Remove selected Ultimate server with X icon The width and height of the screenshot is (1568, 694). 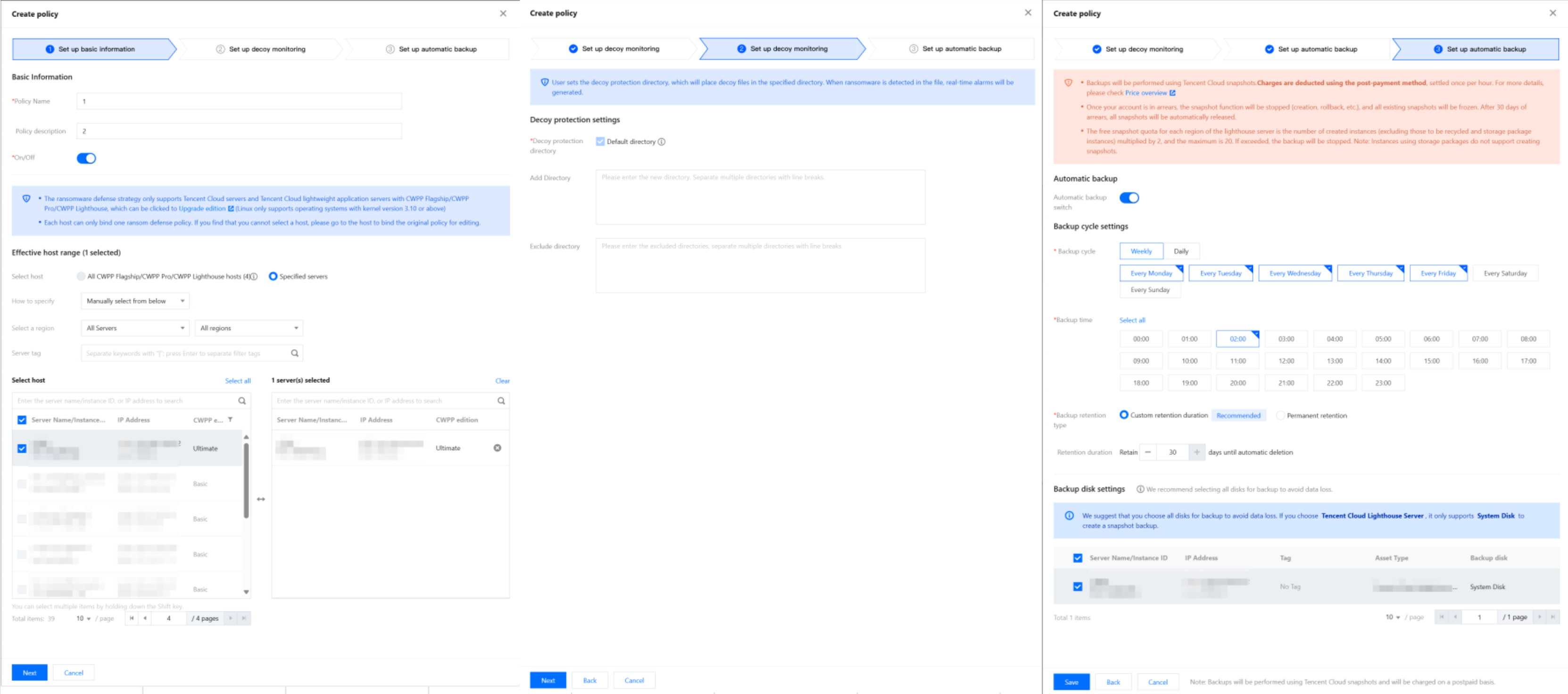(x=498, y=448)
